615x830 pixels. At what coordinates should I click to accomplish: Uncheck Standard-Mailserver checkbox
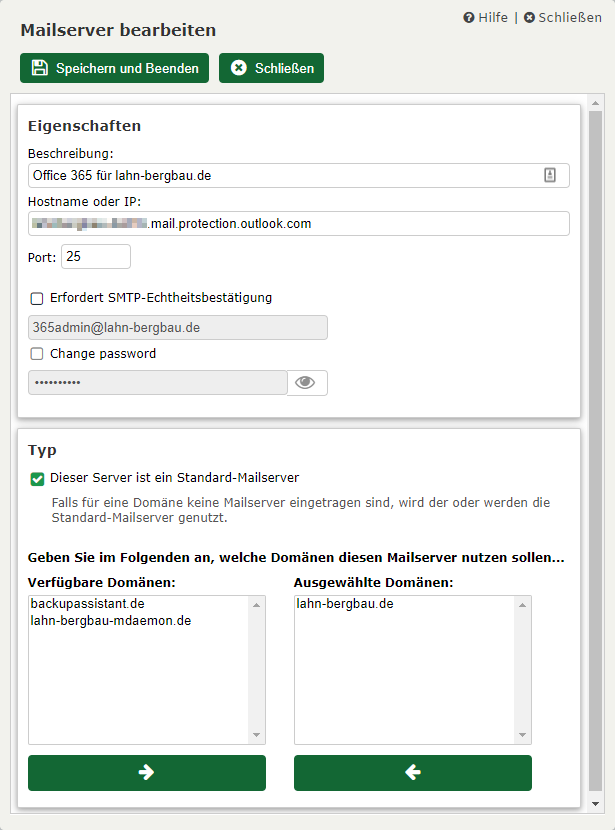37,479
